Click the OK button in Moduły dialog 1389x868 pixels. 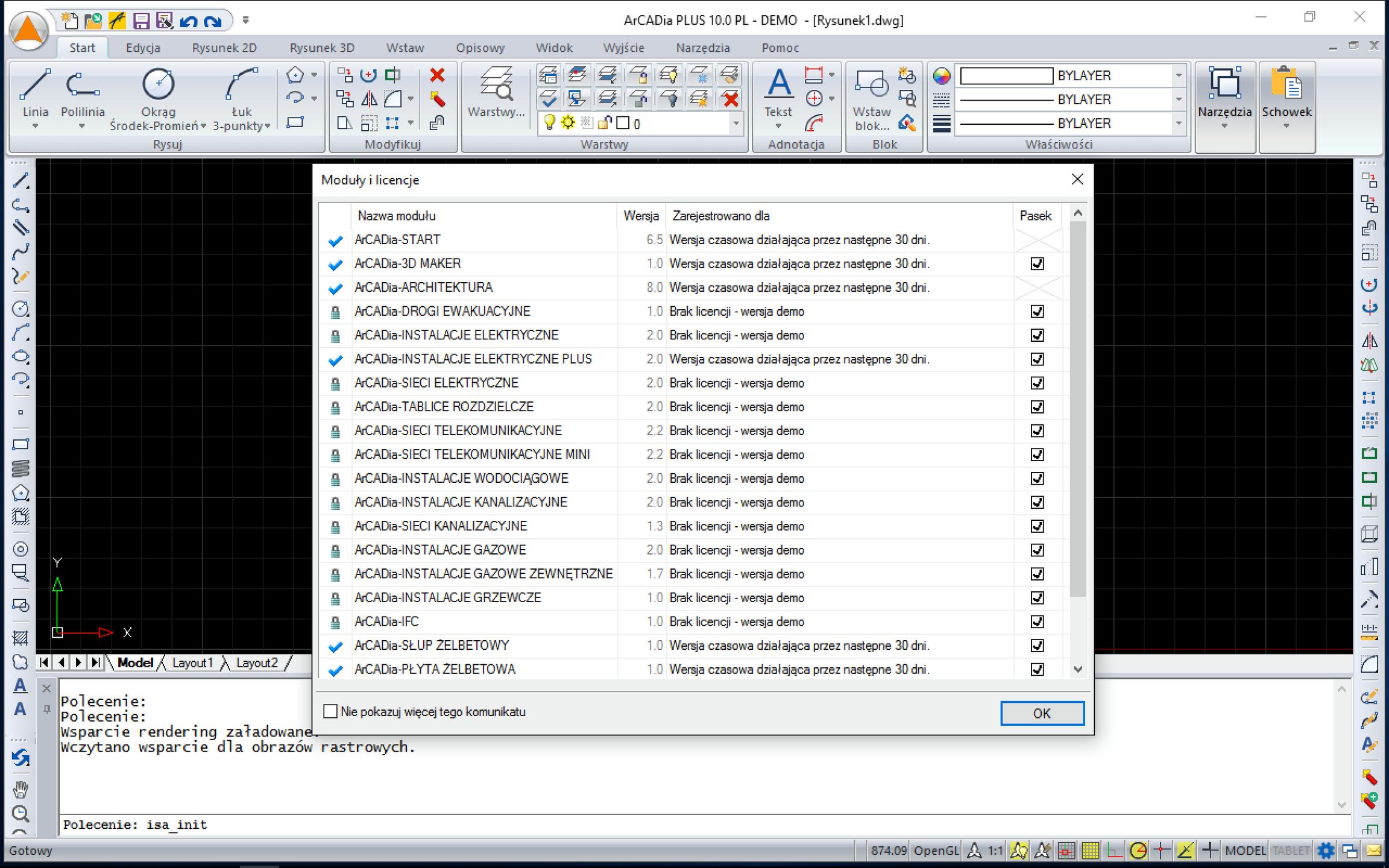(1042, 713)
